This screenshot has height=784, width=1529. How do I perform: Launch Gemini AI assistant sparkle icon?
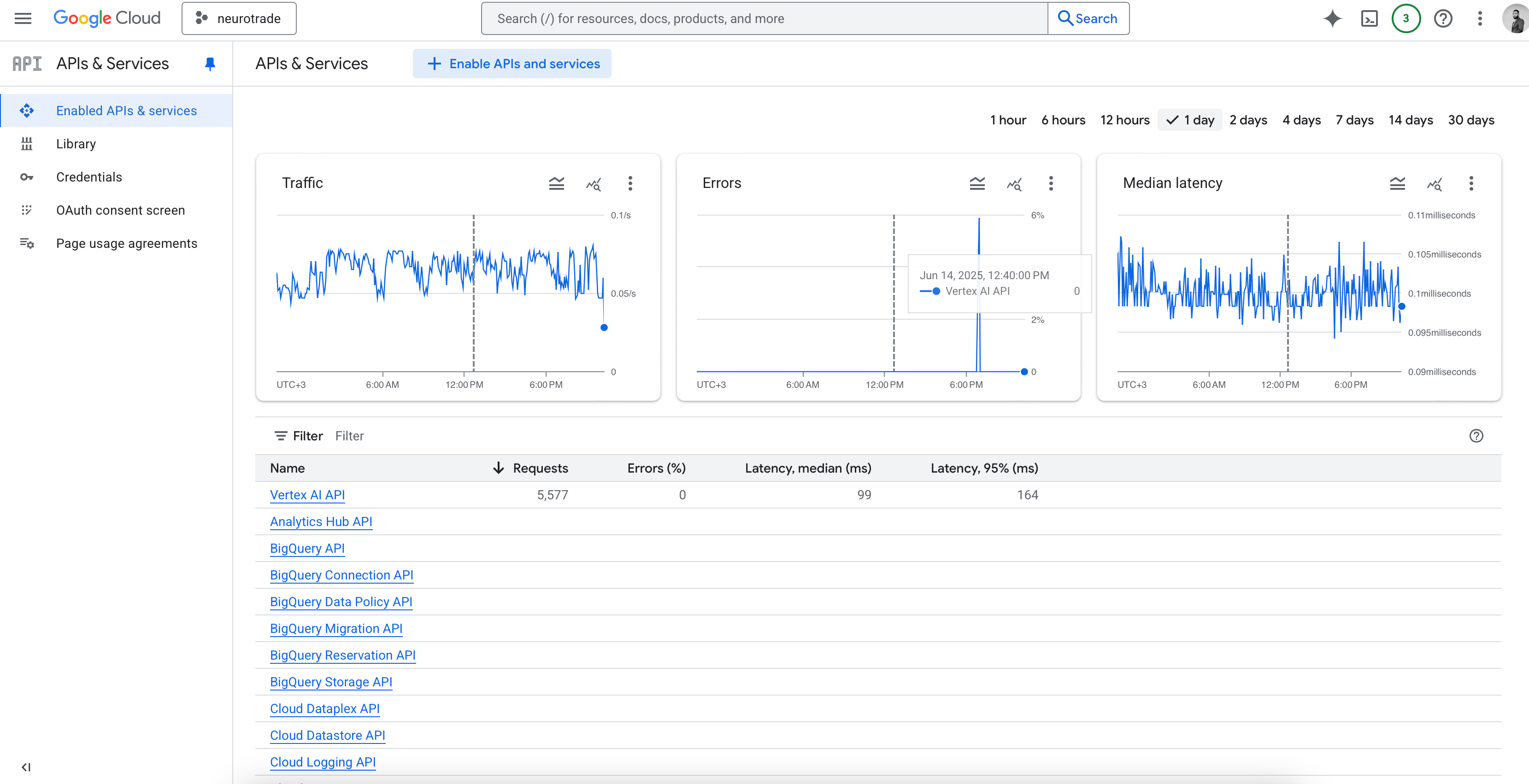pos(1332,18)
